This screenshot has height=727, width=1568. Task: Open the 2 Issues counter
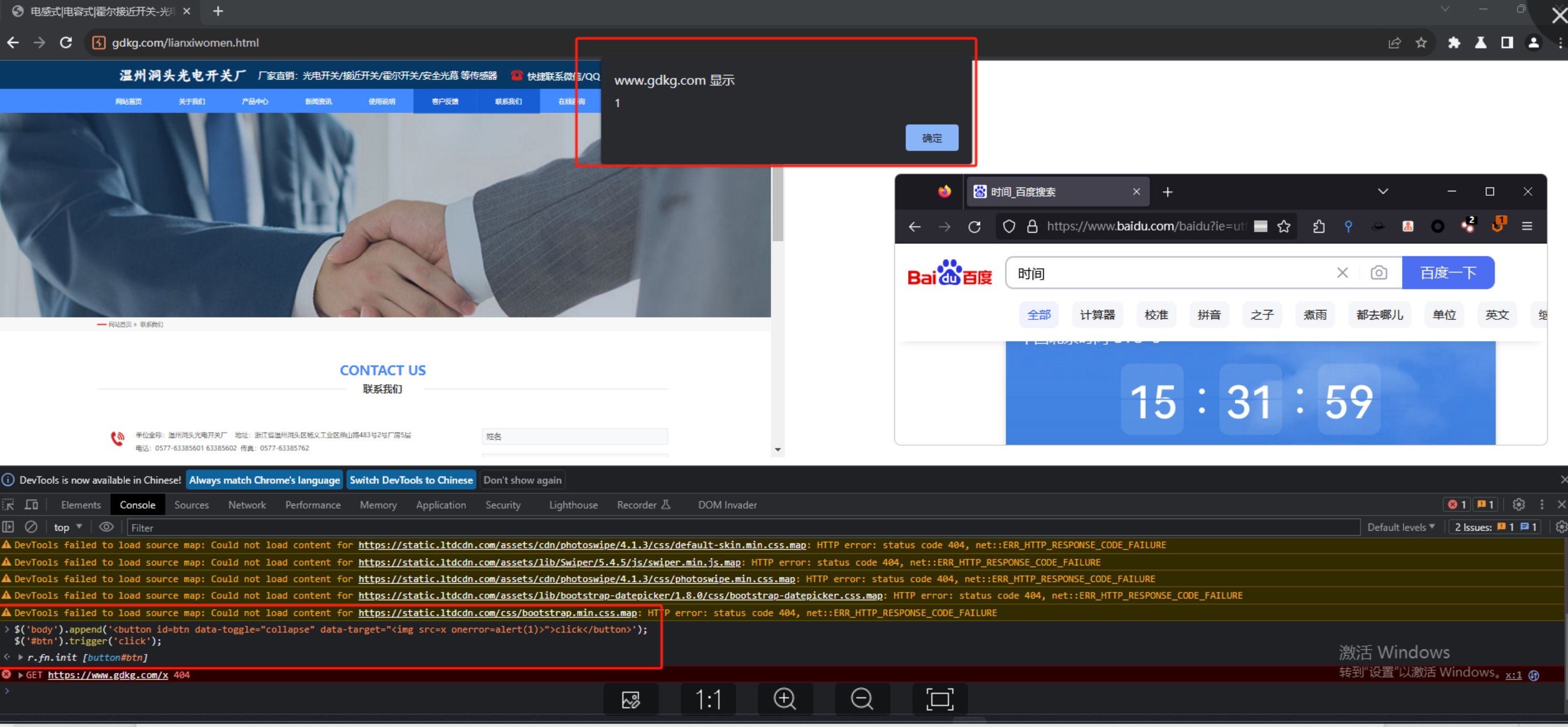click(1495, 527)
